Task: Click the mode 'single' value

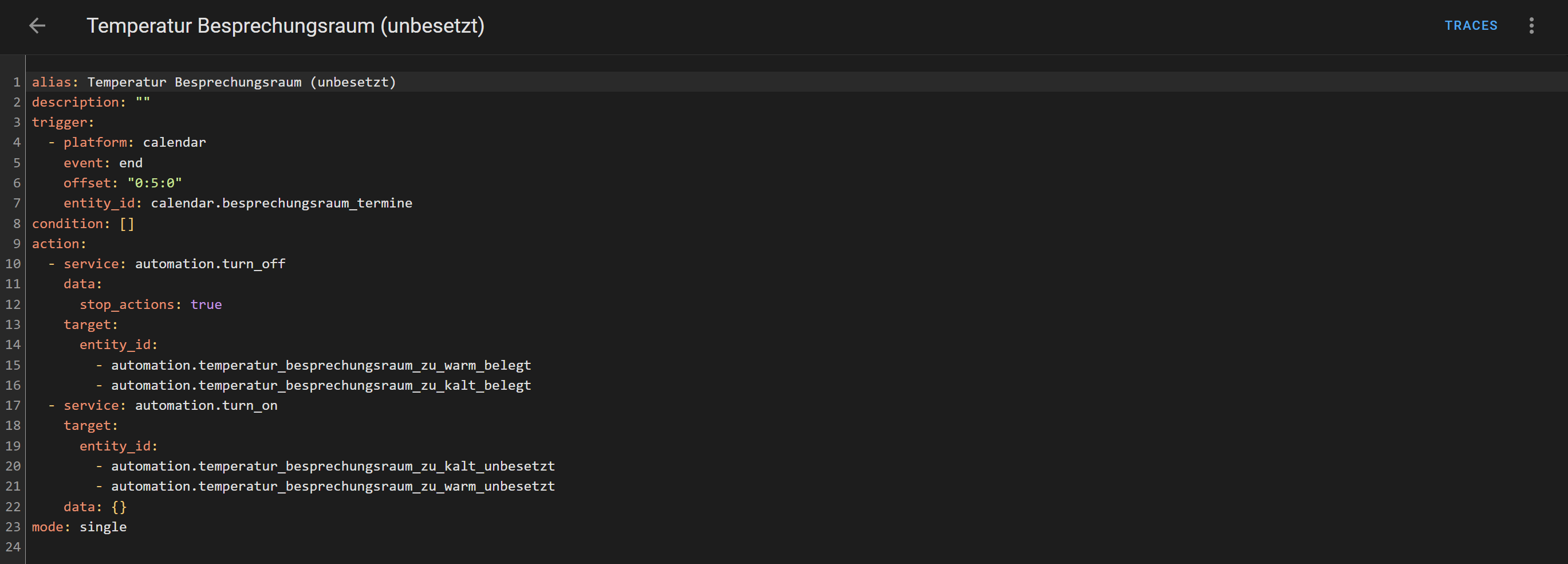Action: pos(103,527)
